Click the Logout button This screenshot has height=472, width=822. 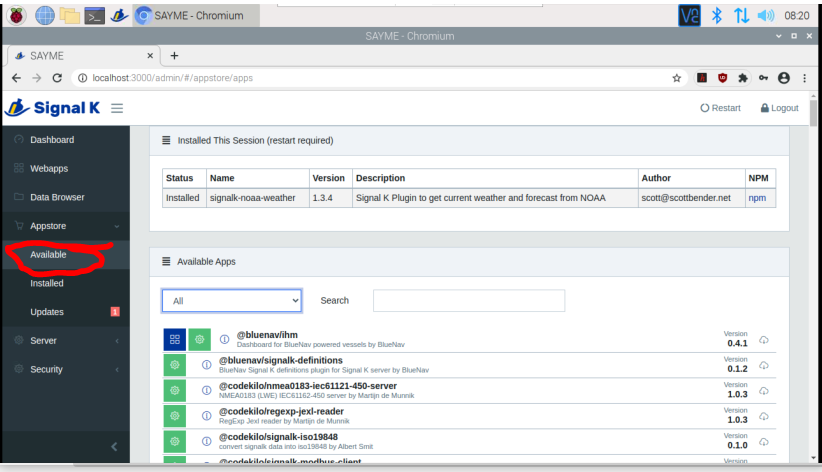coord(780,108)
